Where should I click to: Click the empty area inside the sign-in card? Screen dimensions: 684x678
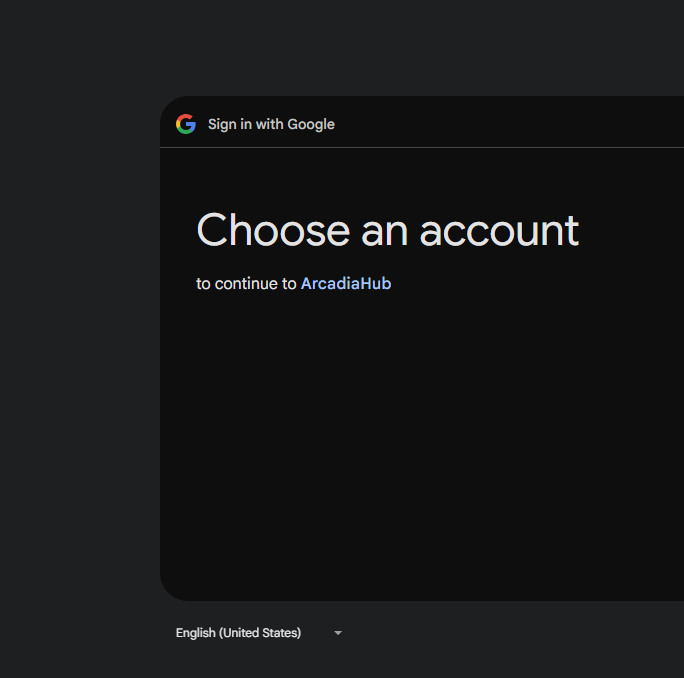coord(420,450)
